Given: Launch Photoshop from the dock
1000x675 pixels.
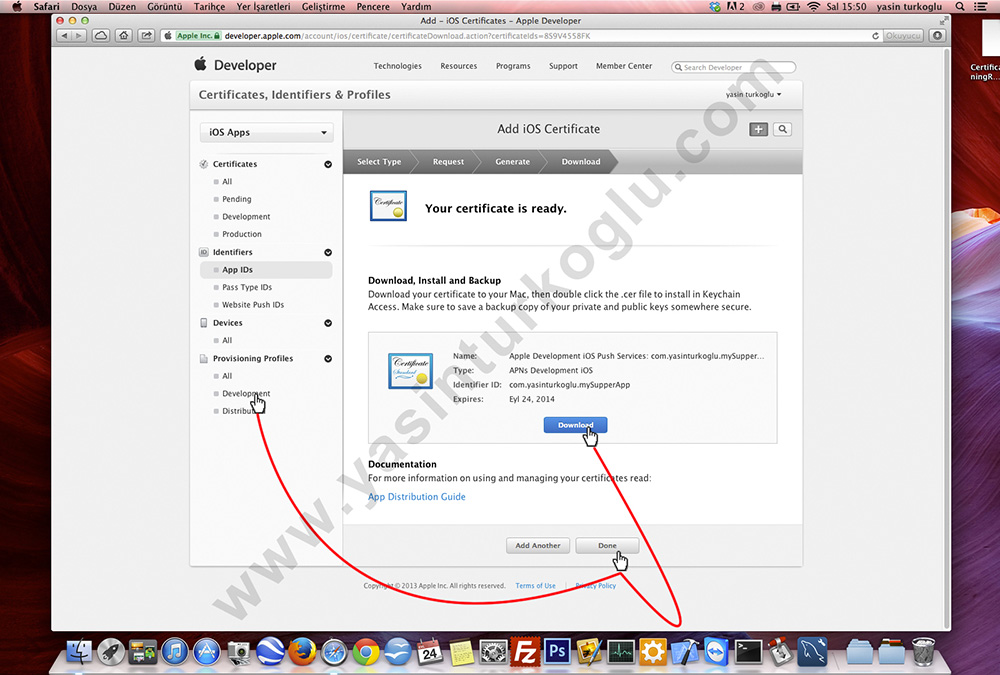Looking at the screenshot, I should [557, 652].
